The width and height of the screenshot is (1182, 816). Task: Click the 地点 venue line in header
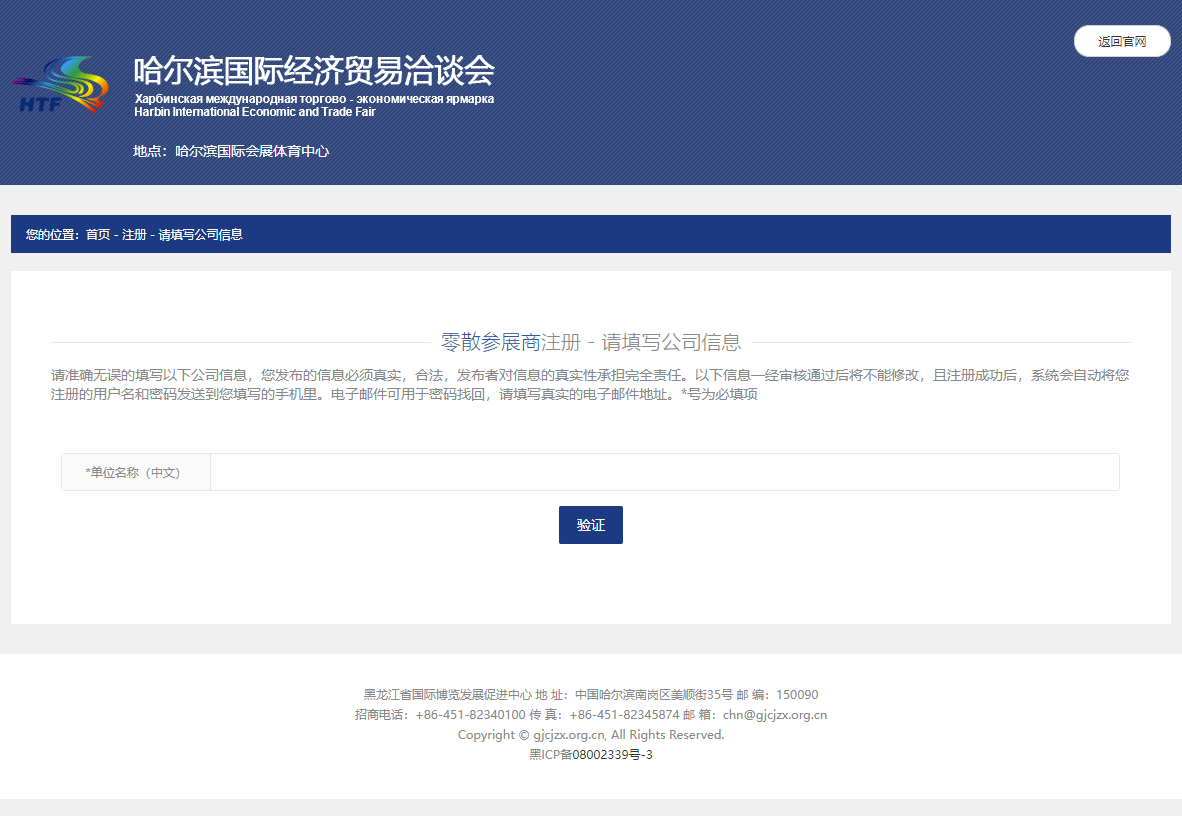(231, 152)
